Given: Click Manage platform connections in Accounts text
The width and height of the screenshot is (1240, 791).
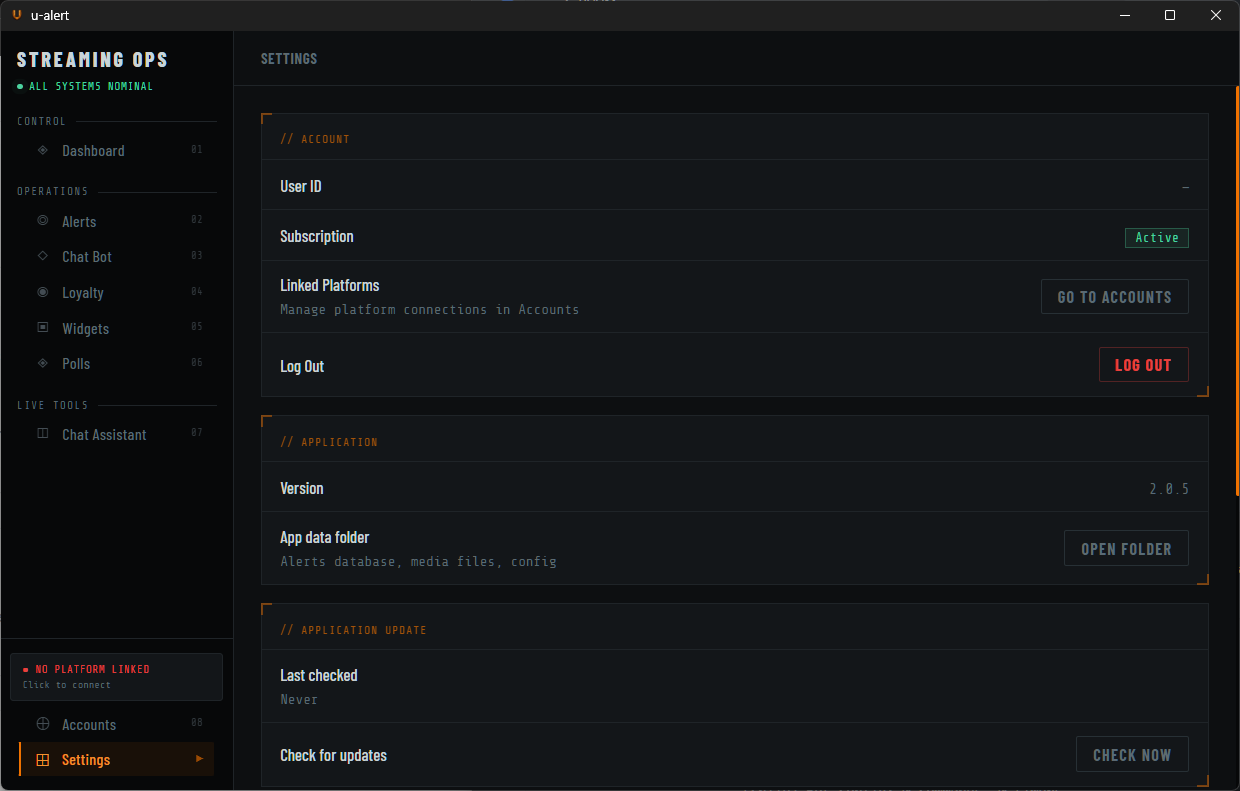Looking at the screenshot, I should click(429, 310).
